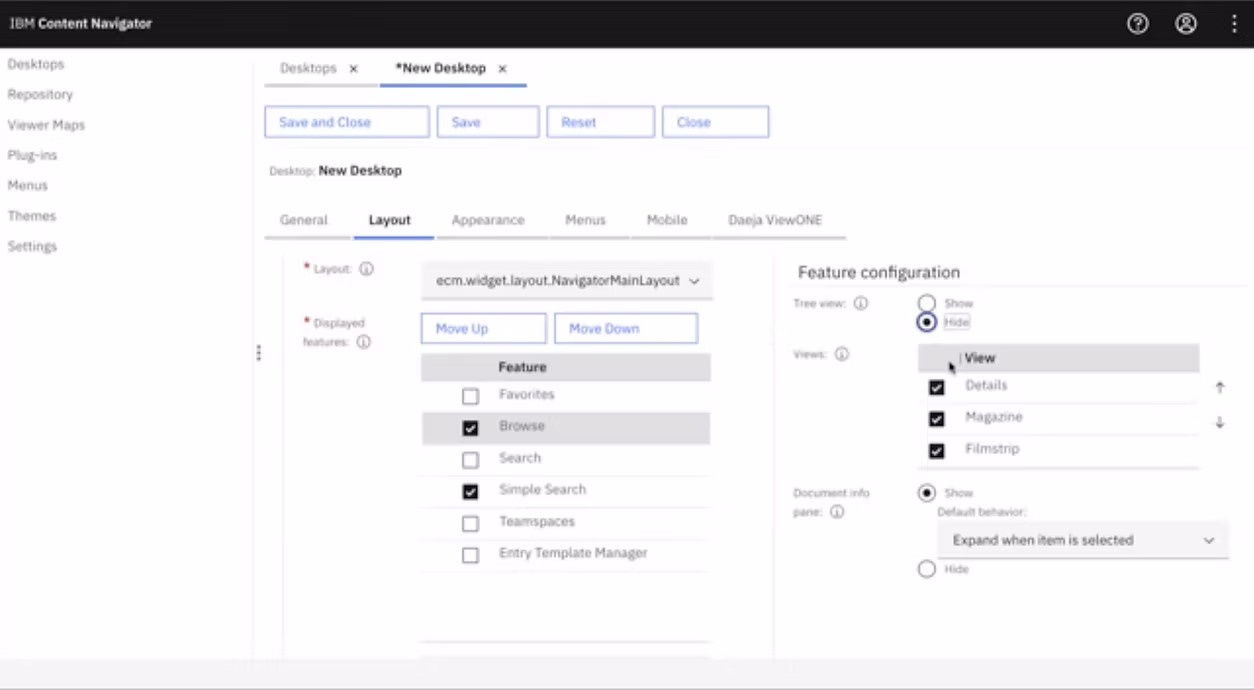This screenshot has height=690, width=1254.
Task: Select Show radio for Document info pane
Action: point(926,493)
